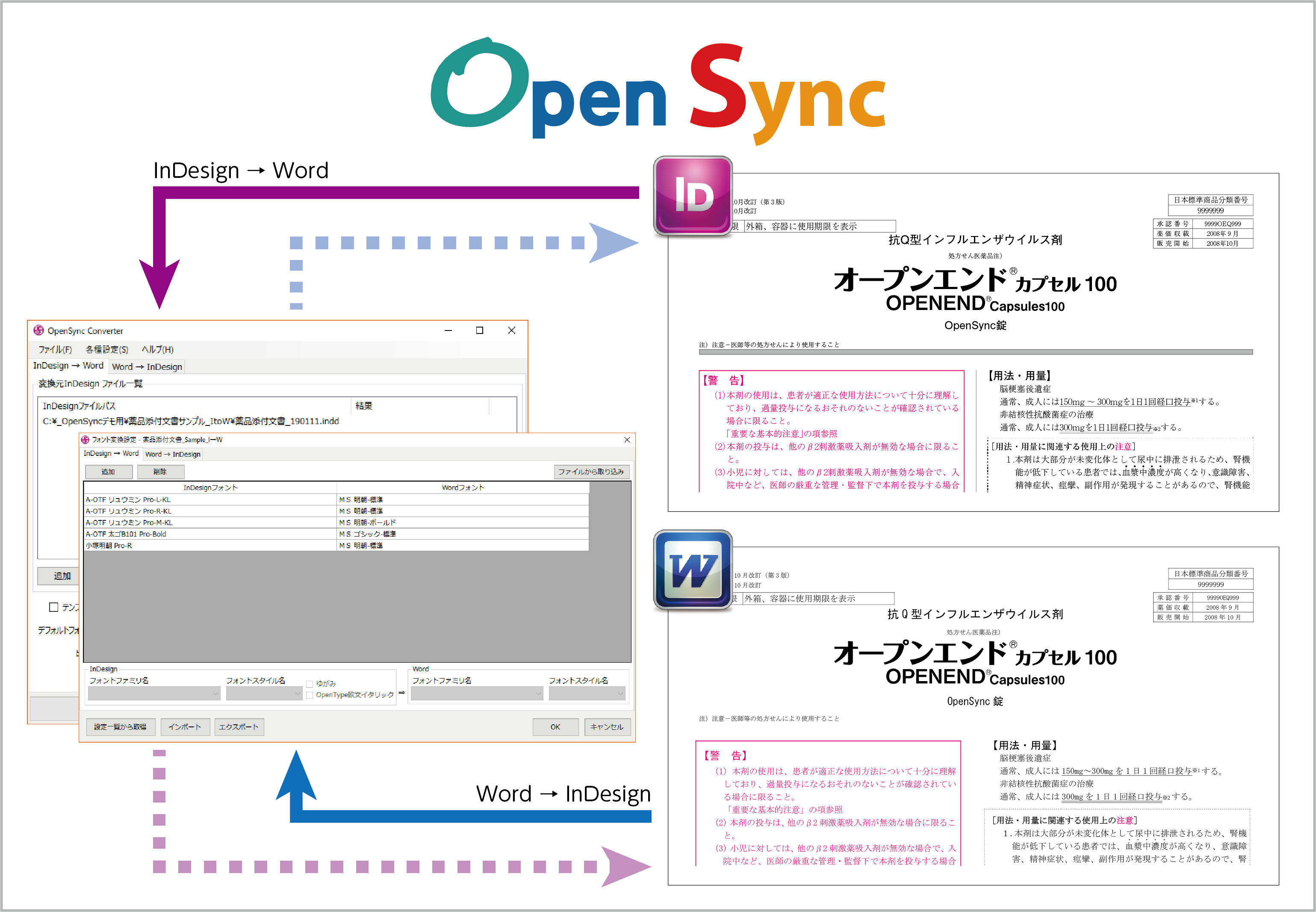Select row A-OTF リュウミン Pro-L-KL

[210, 499]
